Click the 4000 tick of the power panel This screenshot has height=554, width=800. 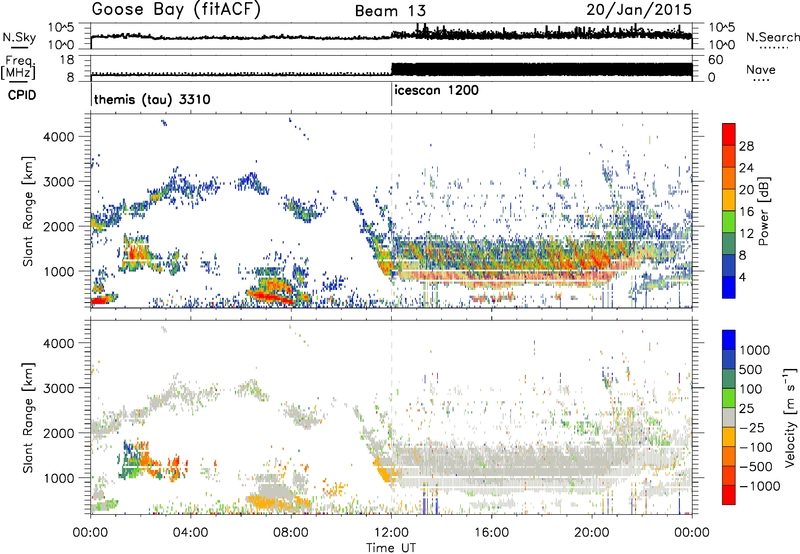59,137
